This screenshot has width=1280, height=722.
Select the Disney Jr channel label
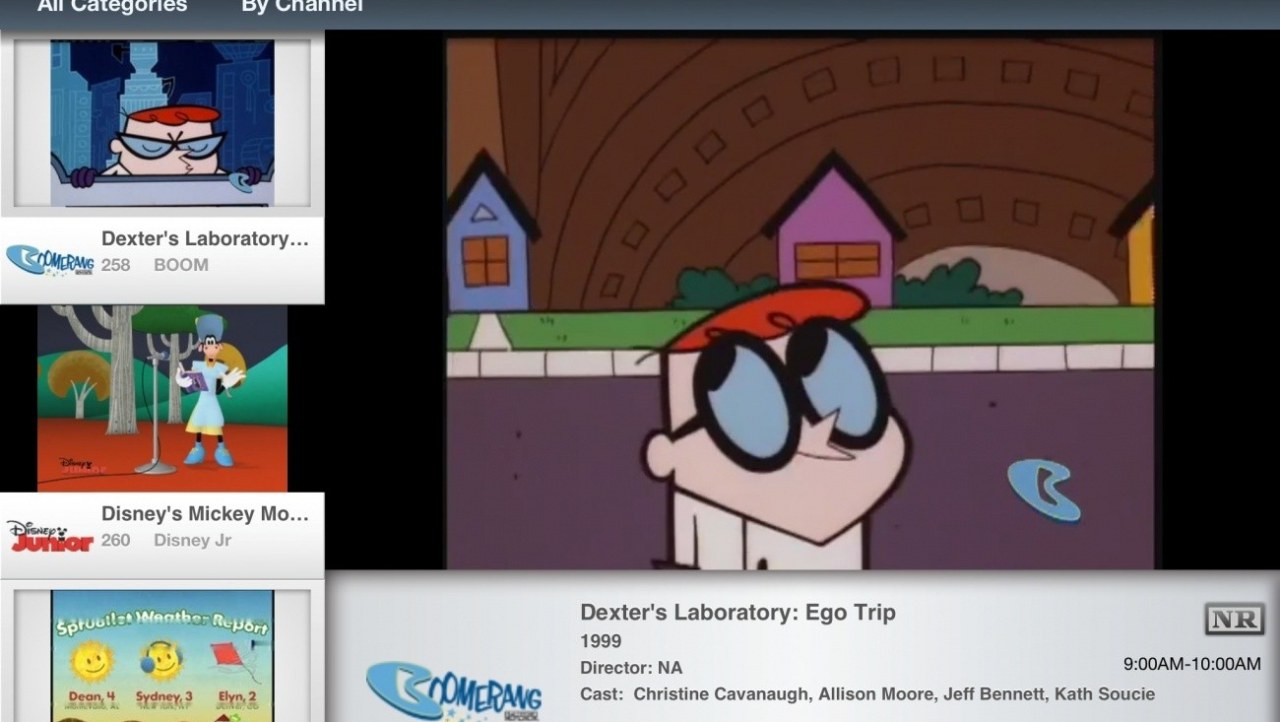192,540
